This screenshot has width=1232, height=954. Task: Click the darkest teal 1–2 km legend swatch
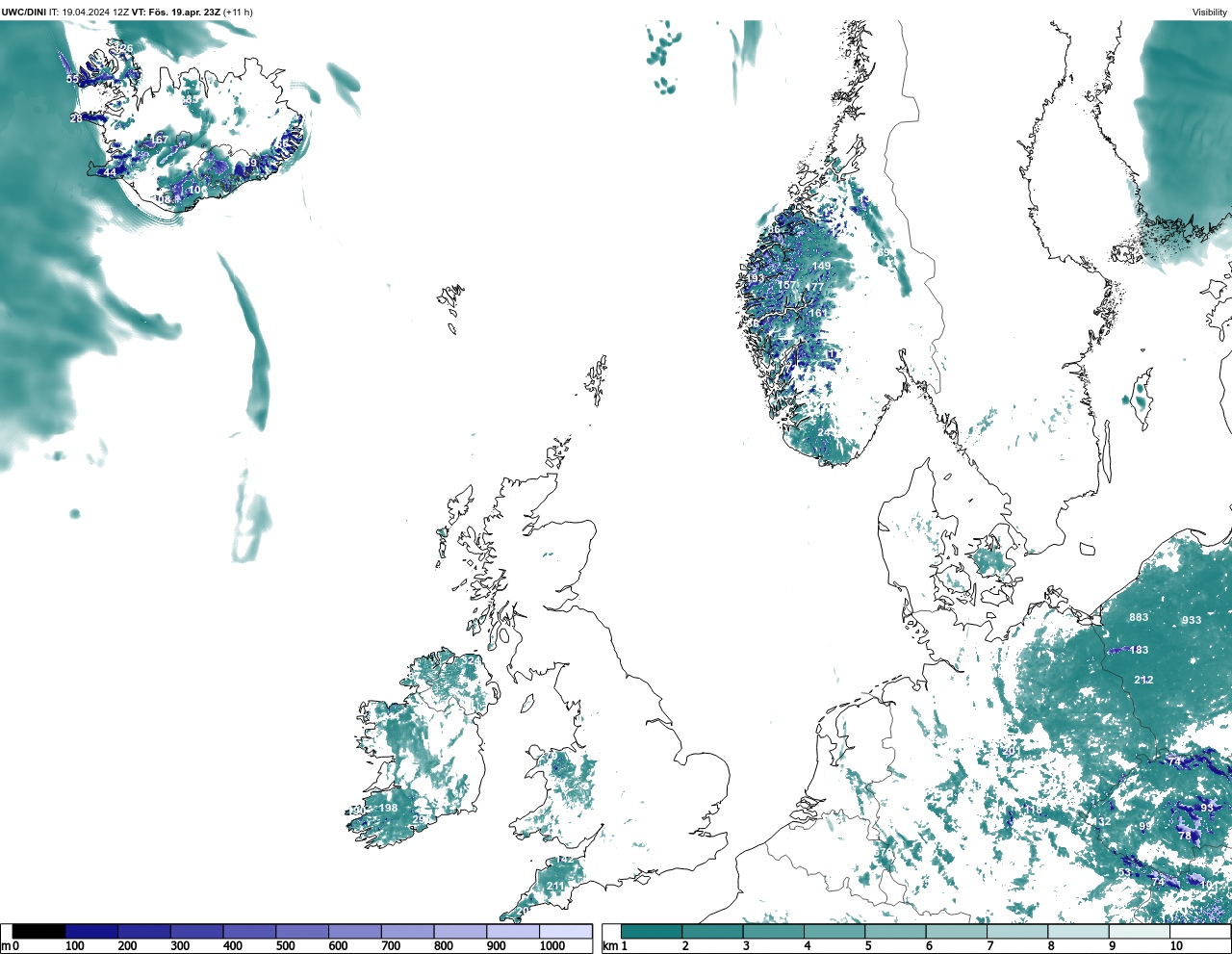click(652, 931)
